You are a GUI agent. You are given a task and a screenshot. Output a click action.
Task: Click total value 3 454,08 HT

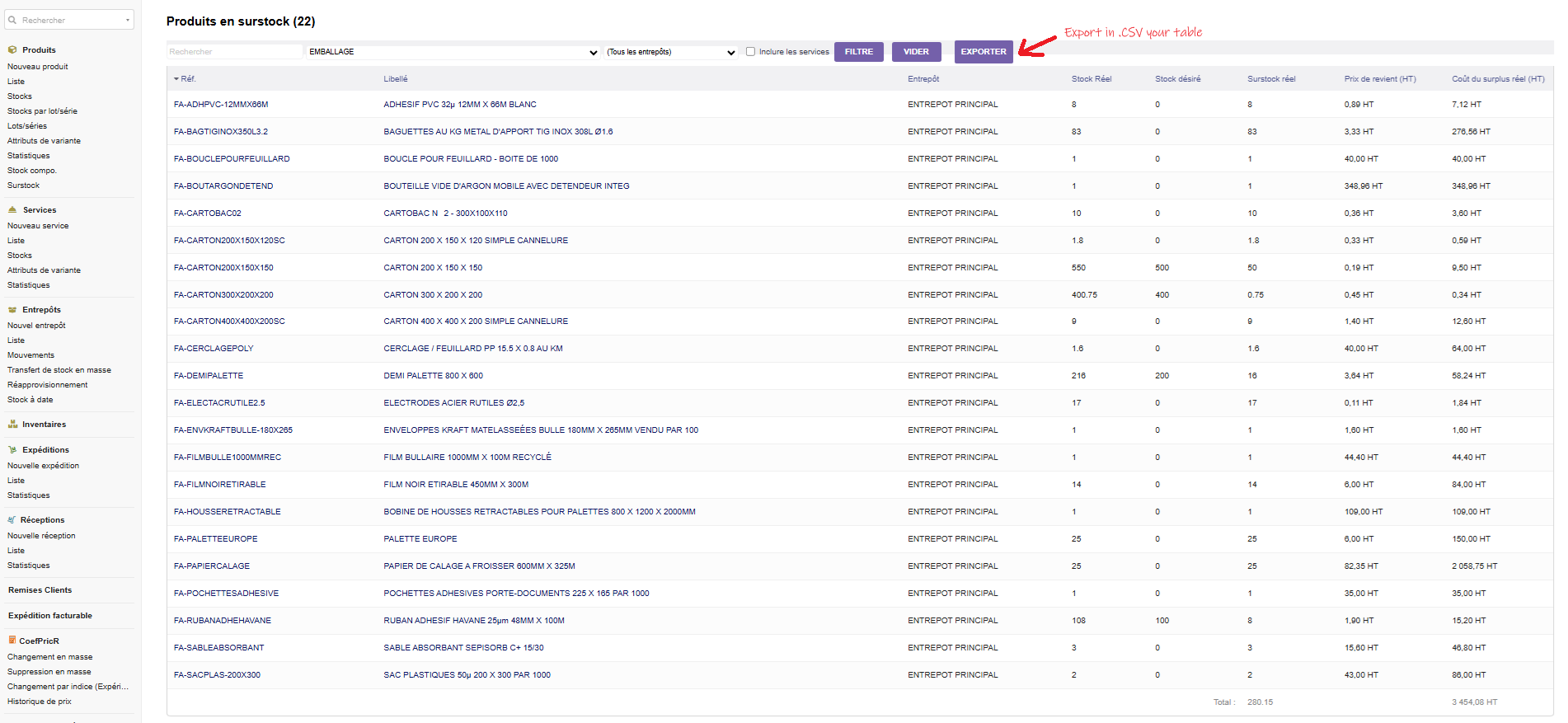click(1474, 702)
